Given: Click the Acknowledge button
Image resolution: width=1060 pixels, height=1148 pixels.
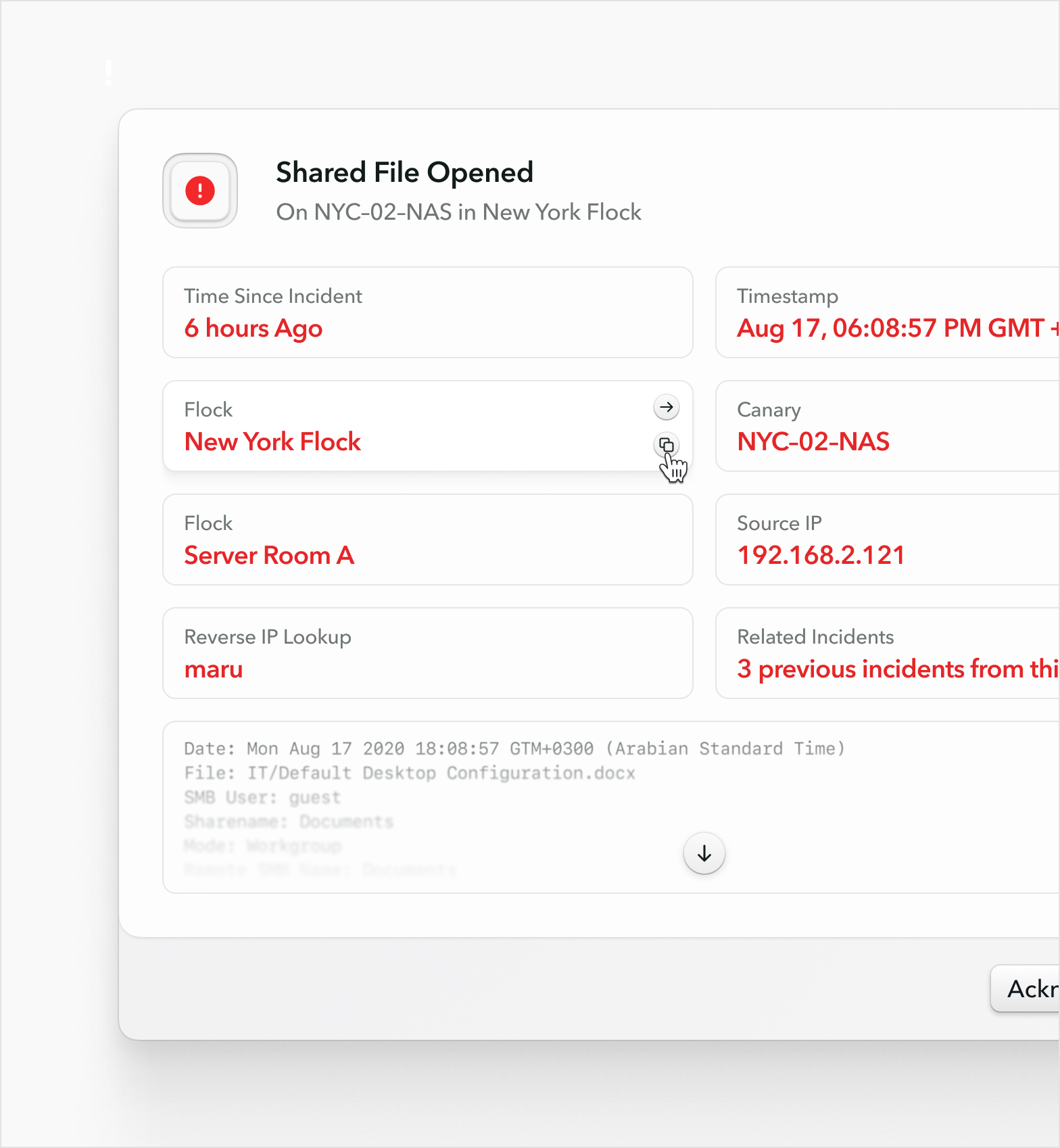Looking at the screenshot, I should [x=1026, y=988].
